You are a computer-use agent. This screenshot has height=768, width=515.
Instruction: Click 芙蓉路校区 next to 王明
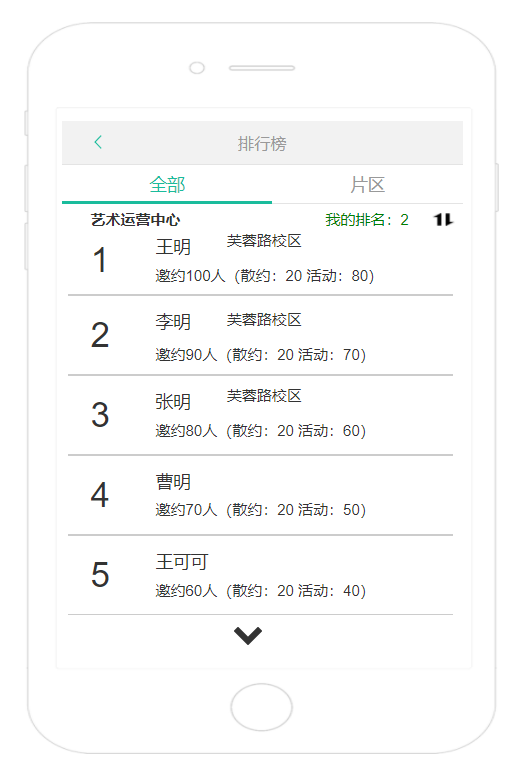coord(264,241)
